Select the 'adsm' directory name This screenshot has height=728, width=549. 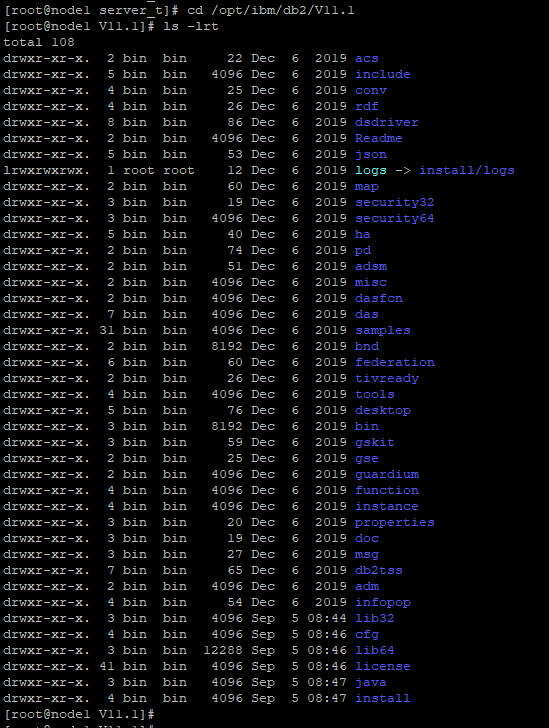pyautogui.click(x=371, y=266)
